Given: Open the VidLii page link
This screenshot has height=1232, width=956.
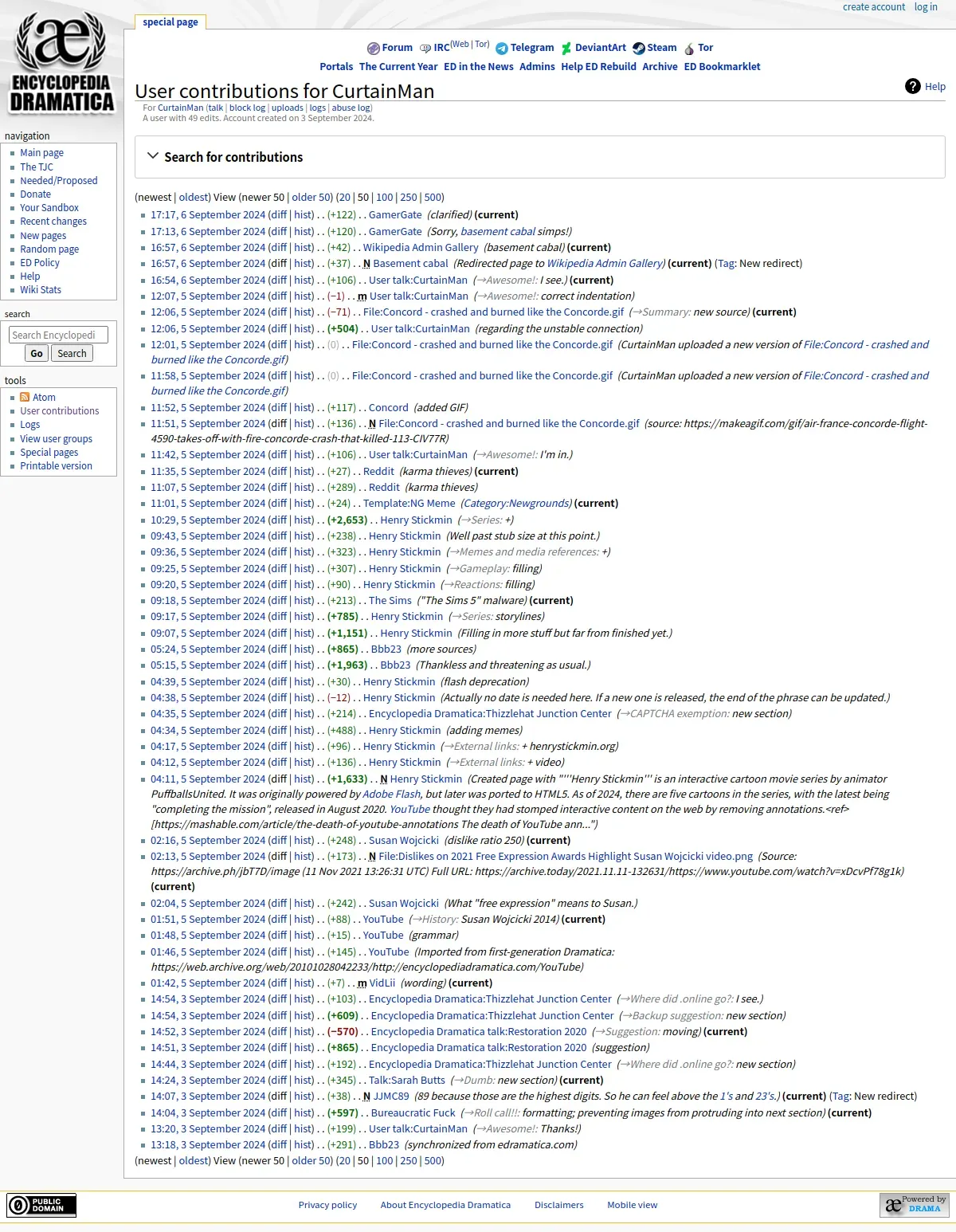Looking at the screenshot, I should [382, 983].
